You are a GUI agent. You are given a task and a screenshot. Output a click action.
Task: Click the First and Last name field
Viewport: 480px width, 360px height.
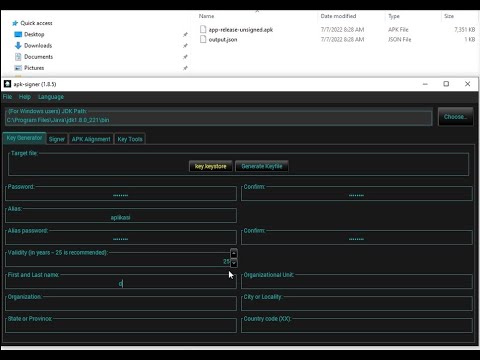(121, 283)
